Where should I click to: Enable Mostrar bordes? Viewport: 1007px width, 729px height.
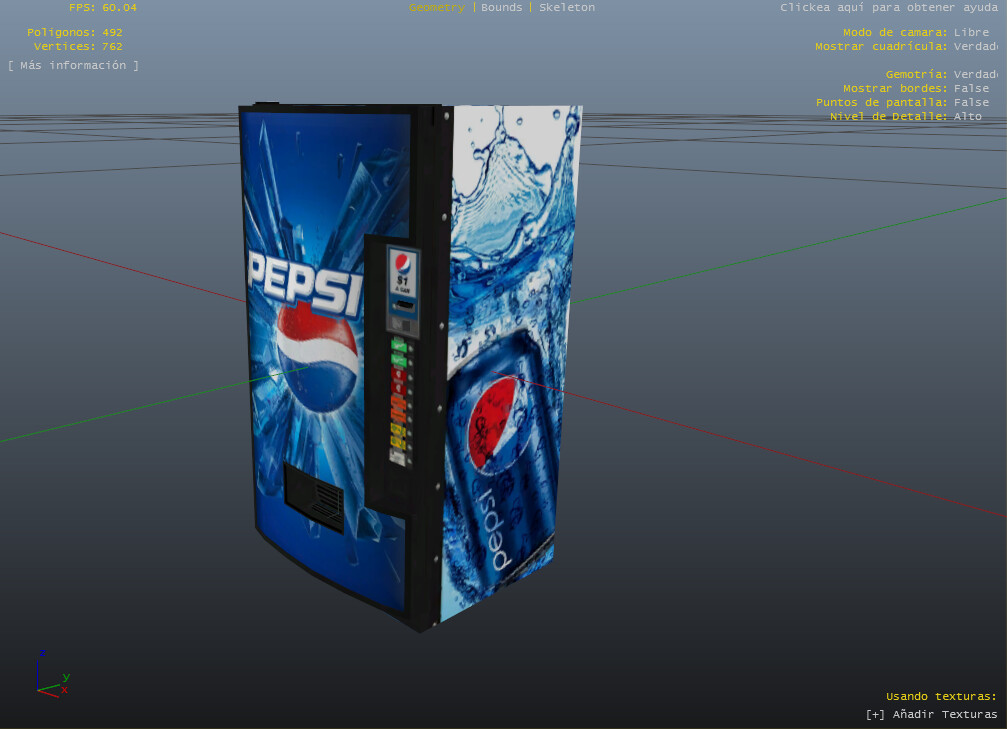(x=970, y=88)
